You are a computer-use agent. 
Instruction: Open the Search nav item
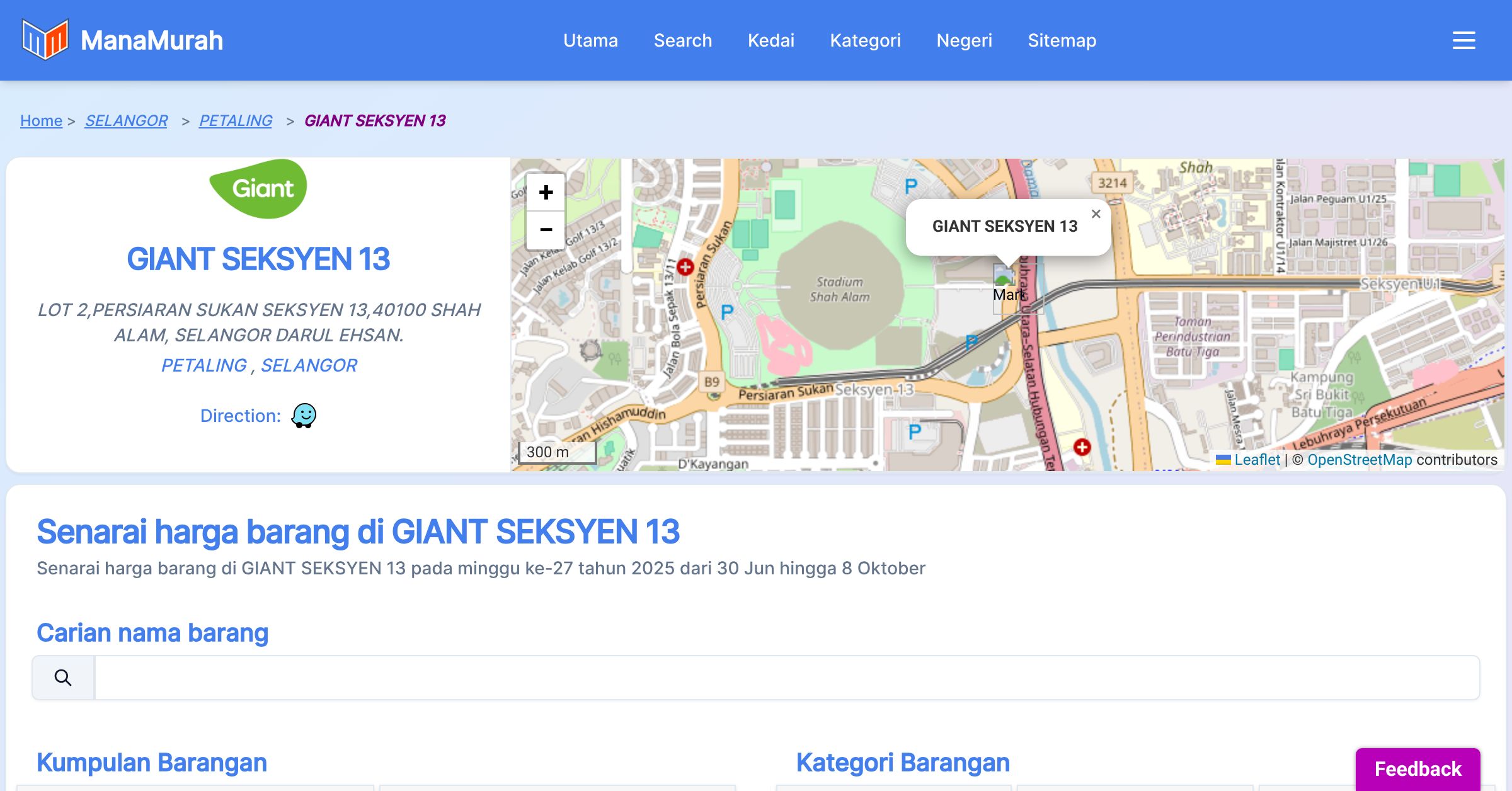(x=683, y=40)
